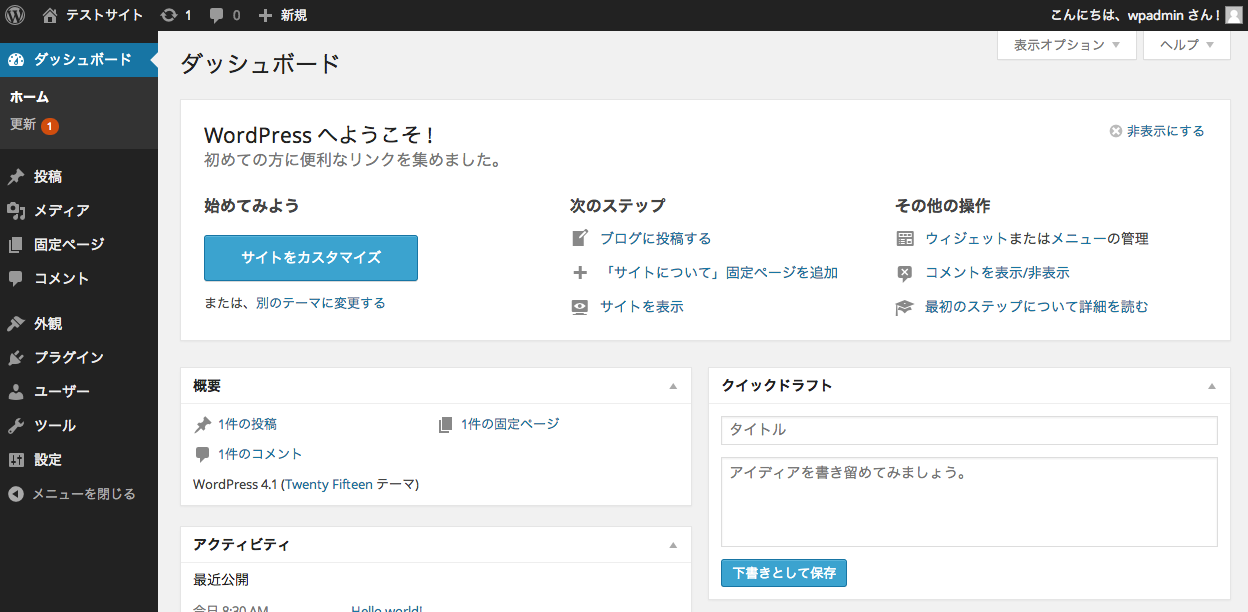The image size is (1248, 612).
Task: Click コメントを表示/非表示 link
Action: click(997, 272)
